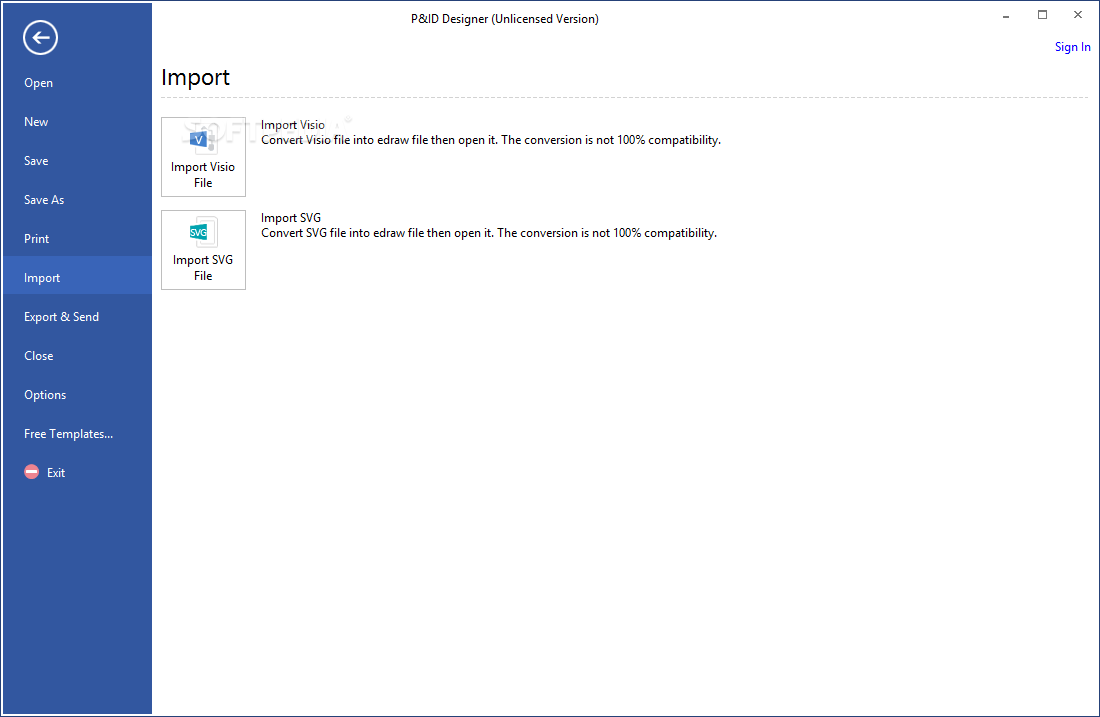Click the 'Import' page title
Image resolution: width=1100 pixels, height=717 pixels.
tap(196, 77)
